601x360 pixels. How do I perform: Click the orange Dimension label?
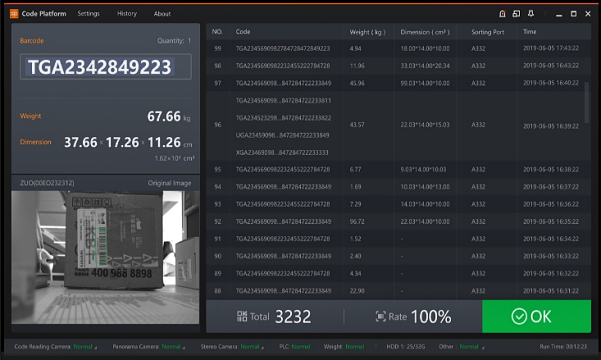pos(35,142)
